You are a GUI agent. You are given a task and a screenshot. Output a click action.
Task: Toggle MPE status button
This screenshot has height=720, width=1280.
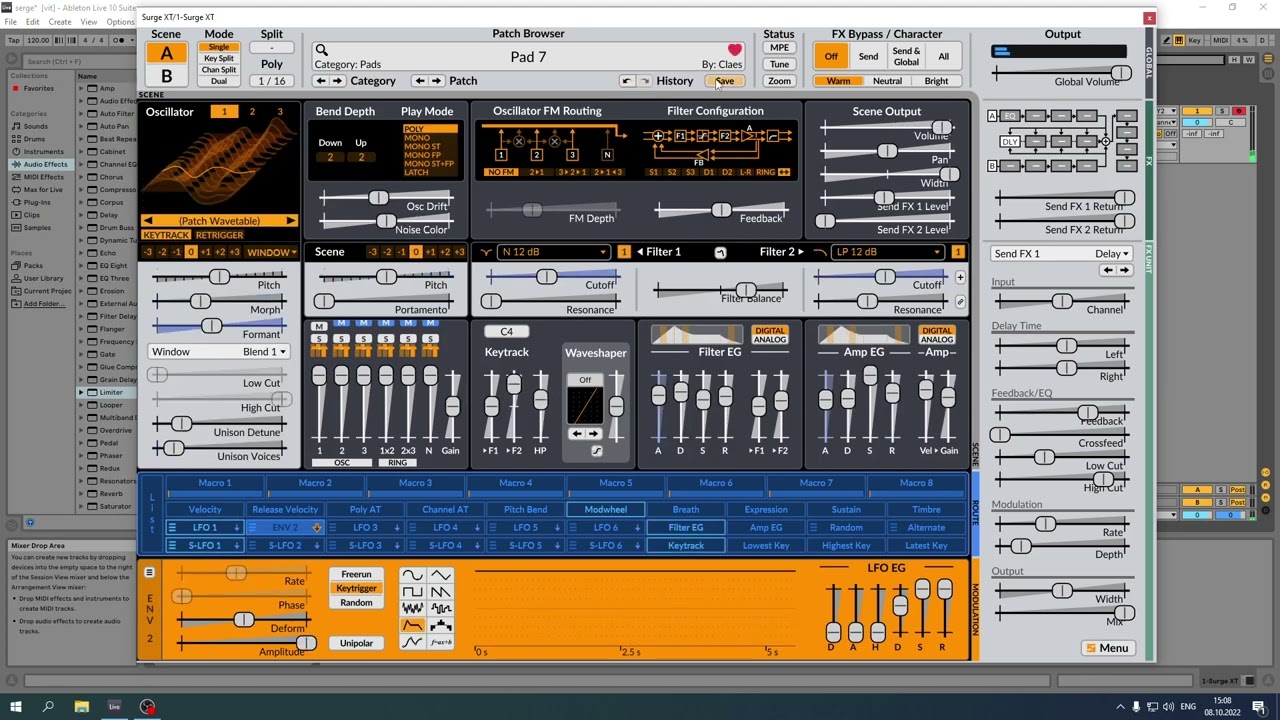coord(779,48)
